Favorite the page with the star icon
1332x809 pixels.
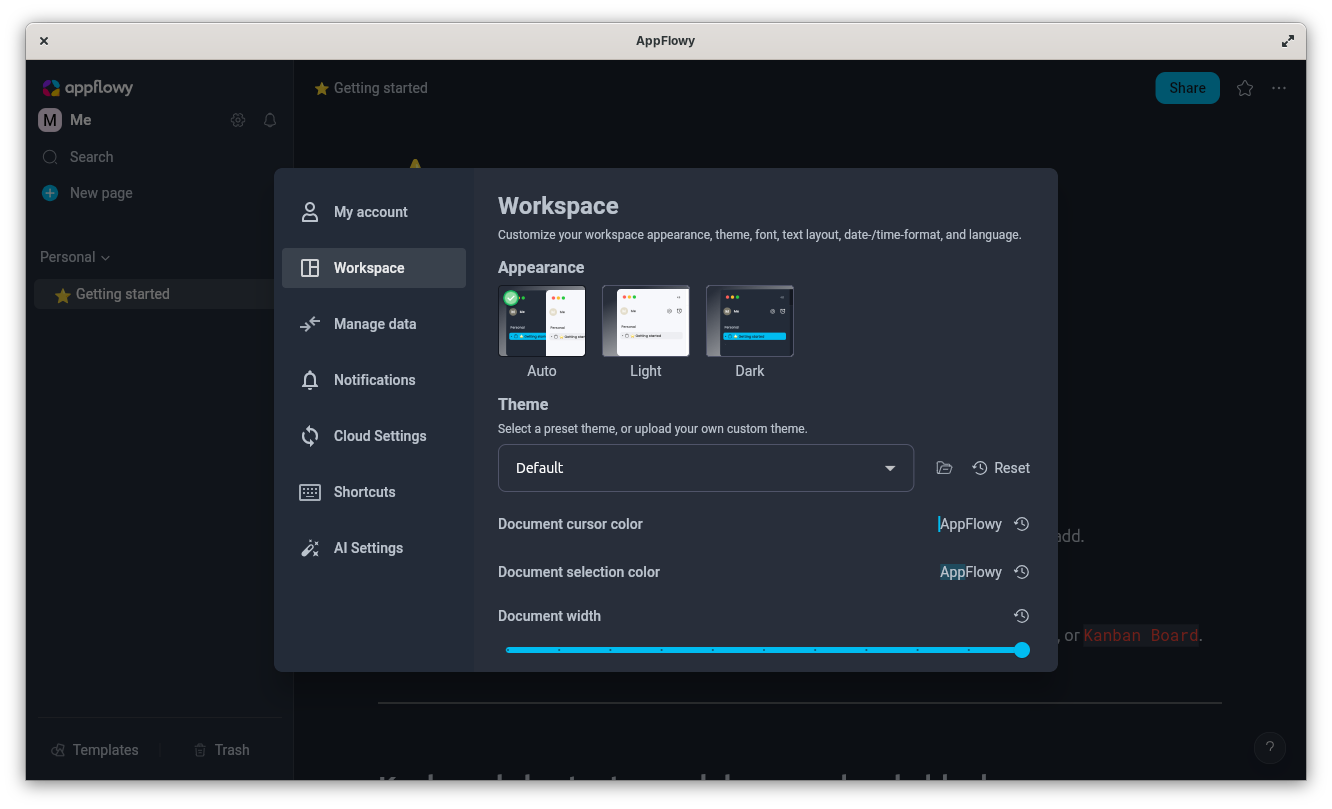coord(1245,88)
